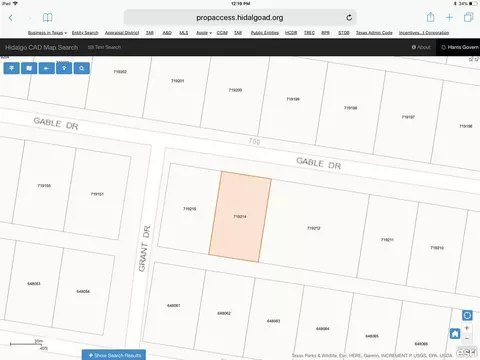This screenshot has height=360, width=480.
Task: Open the Texas Admin Code bookmark
Action: point(374,33)
